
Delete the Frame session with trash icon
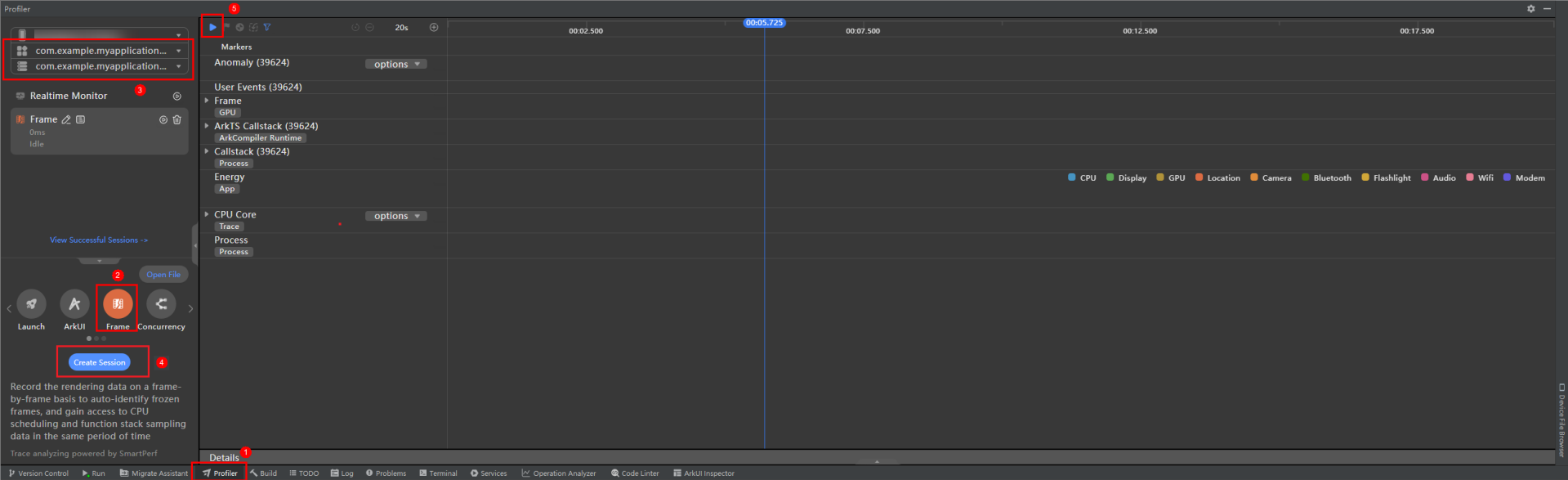point(176,119)
